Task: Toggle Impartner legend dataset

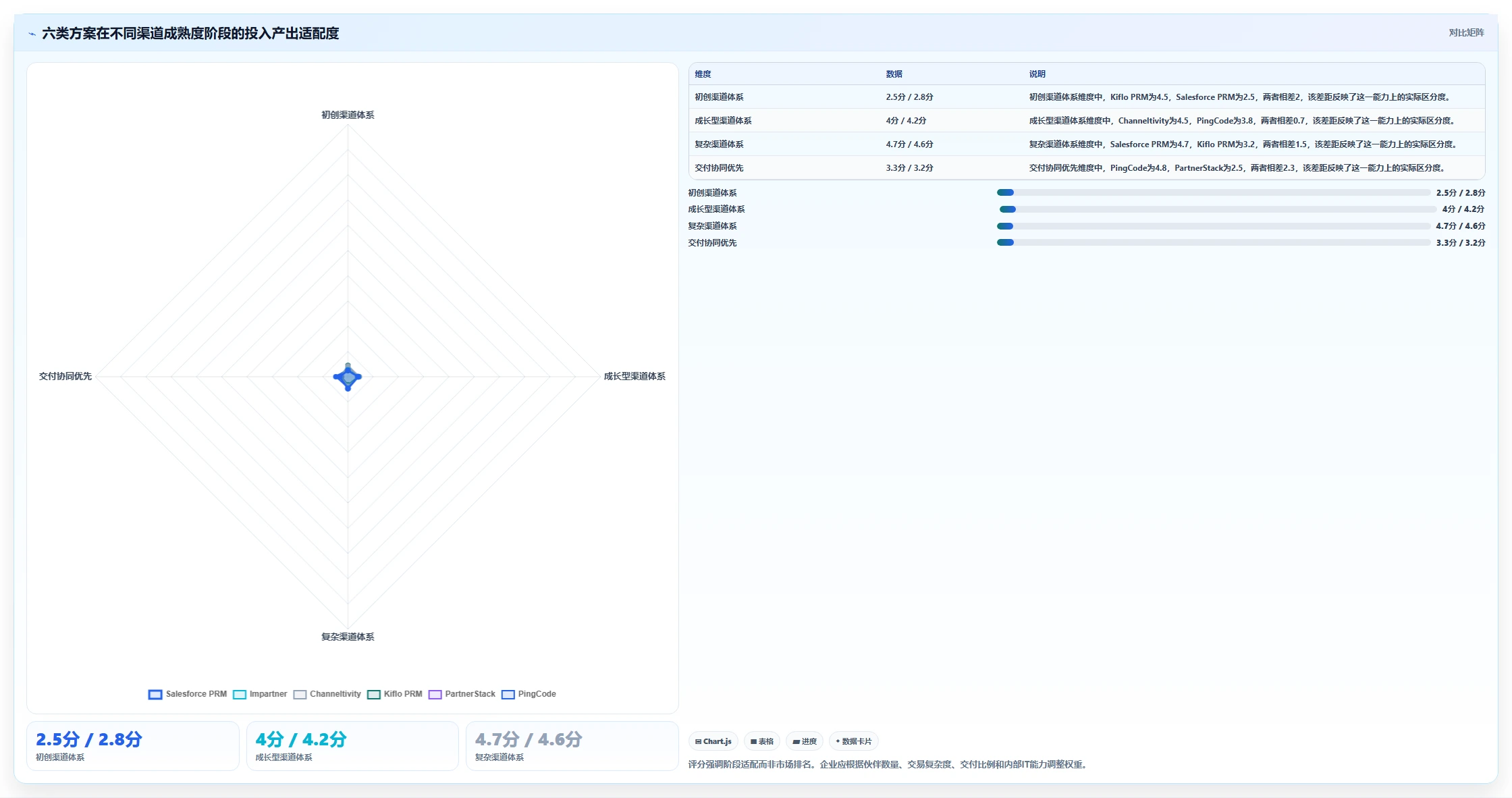Action: coord(260,694)
